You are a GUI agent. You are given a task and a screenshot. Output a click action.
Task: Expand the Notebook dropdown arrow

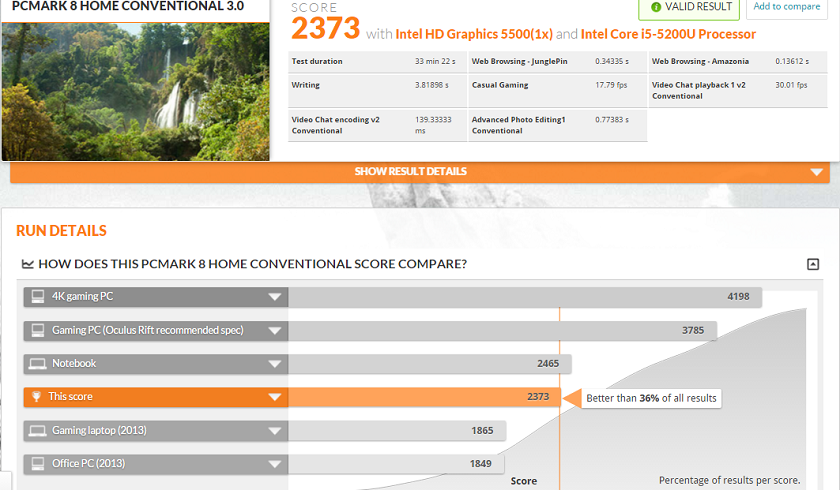(x=274, y=364)
